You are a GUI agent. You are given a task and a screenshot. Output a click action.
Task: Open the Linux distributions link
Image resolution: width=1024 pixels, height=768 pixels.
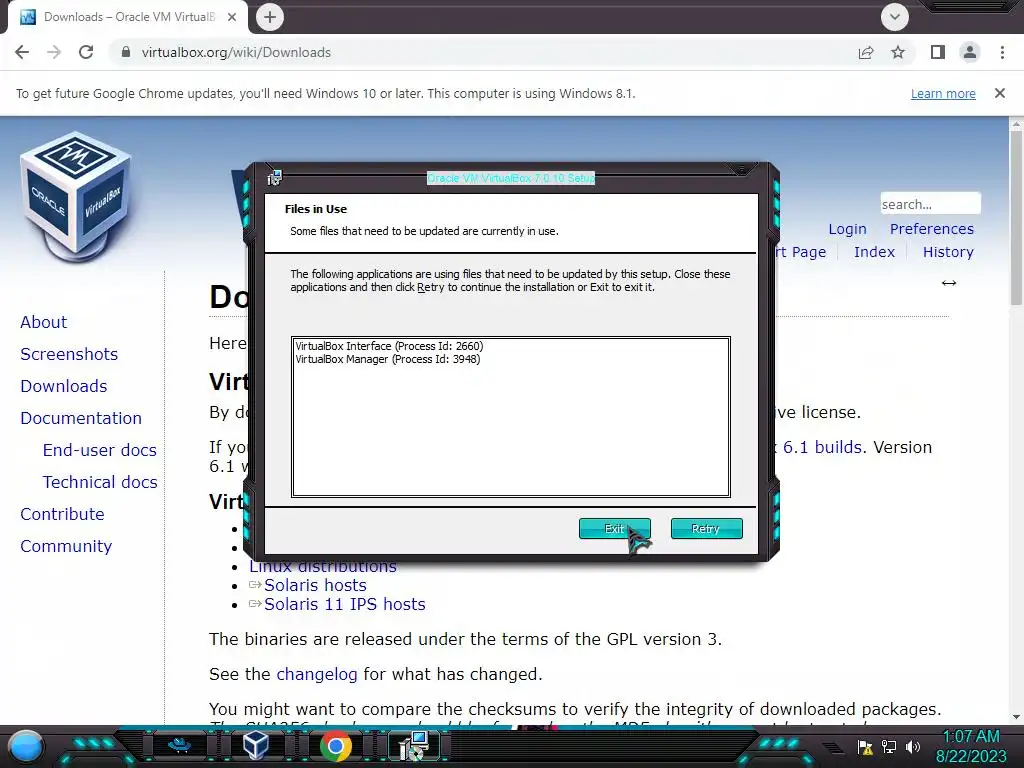tap(323, 567)
